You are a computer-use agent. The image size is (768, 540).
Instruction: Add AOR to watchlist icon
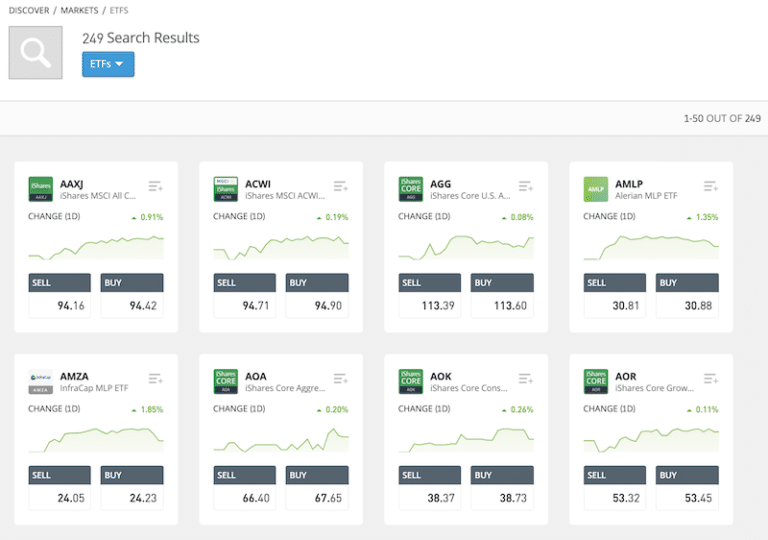pos(710,379)
